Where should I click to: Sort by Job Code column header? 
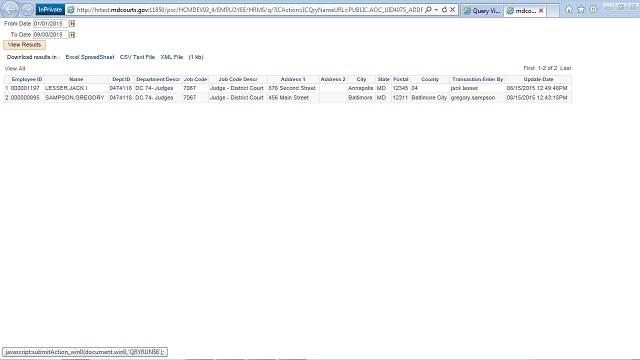(x=195, y=79)
